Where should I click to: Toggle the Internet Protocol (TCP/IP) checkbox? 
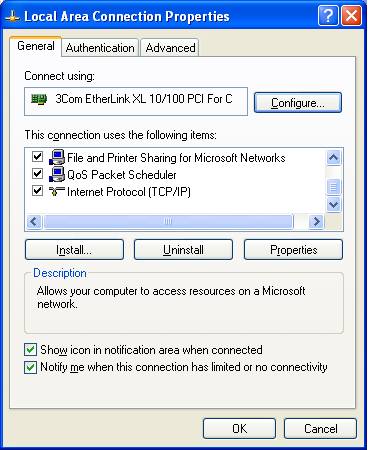coord(37,191)
